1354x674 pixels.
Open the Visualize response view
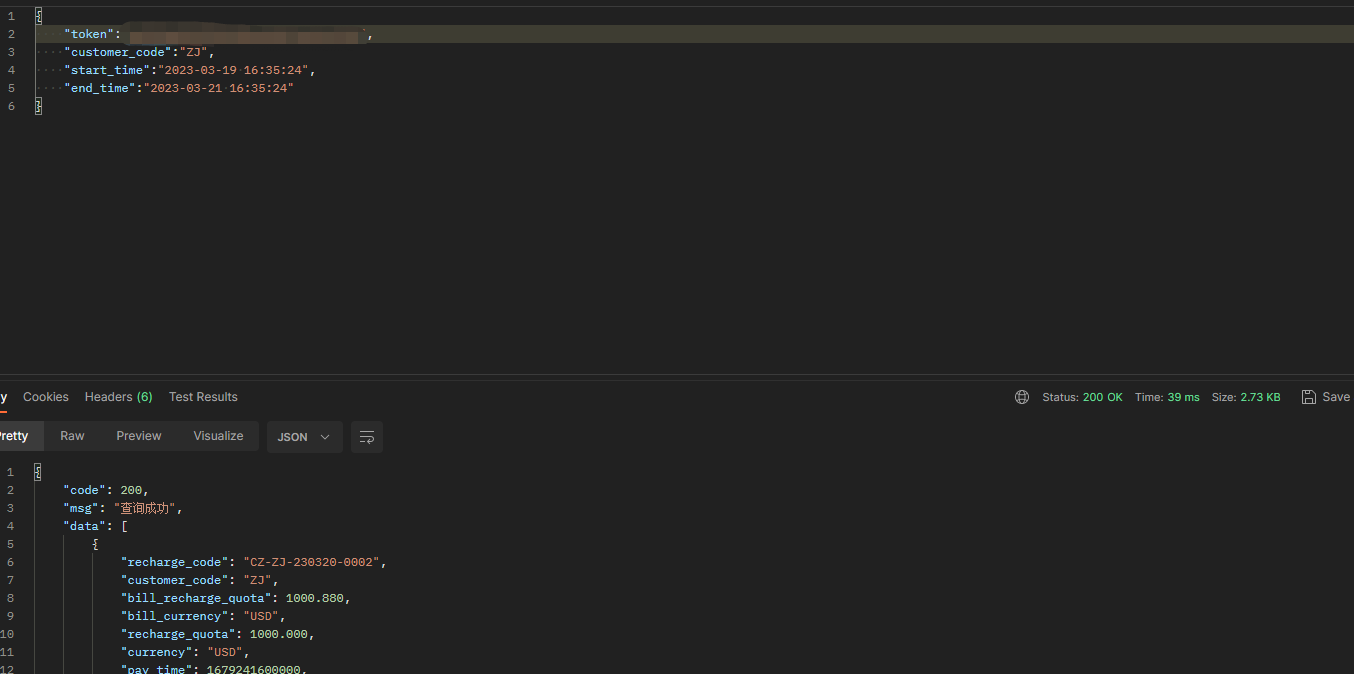218,436
